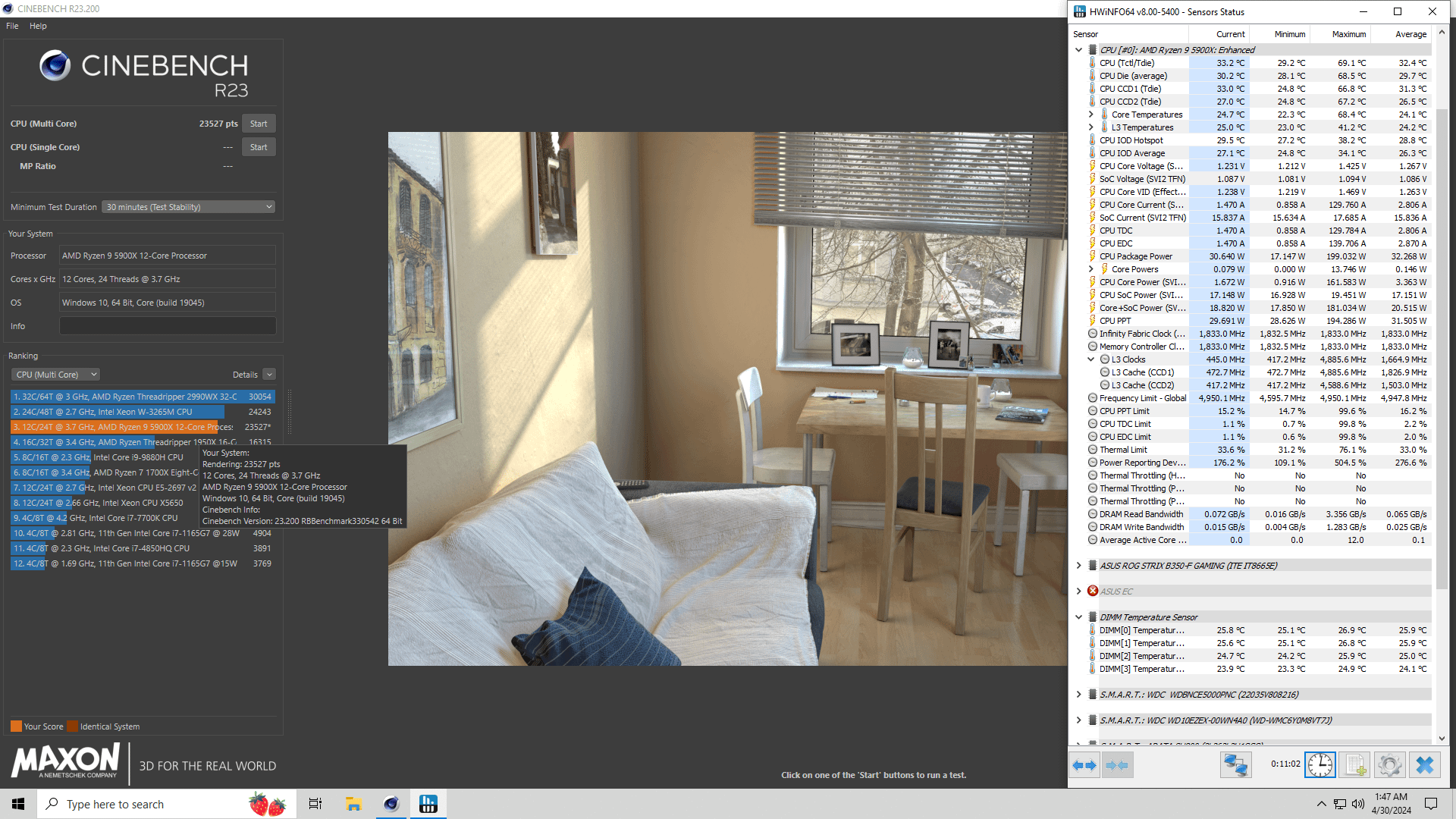This screenshot has width=1456, height=819.
Task: Click HWiNFO expand columns arrows button
Action: (1084, 765)
